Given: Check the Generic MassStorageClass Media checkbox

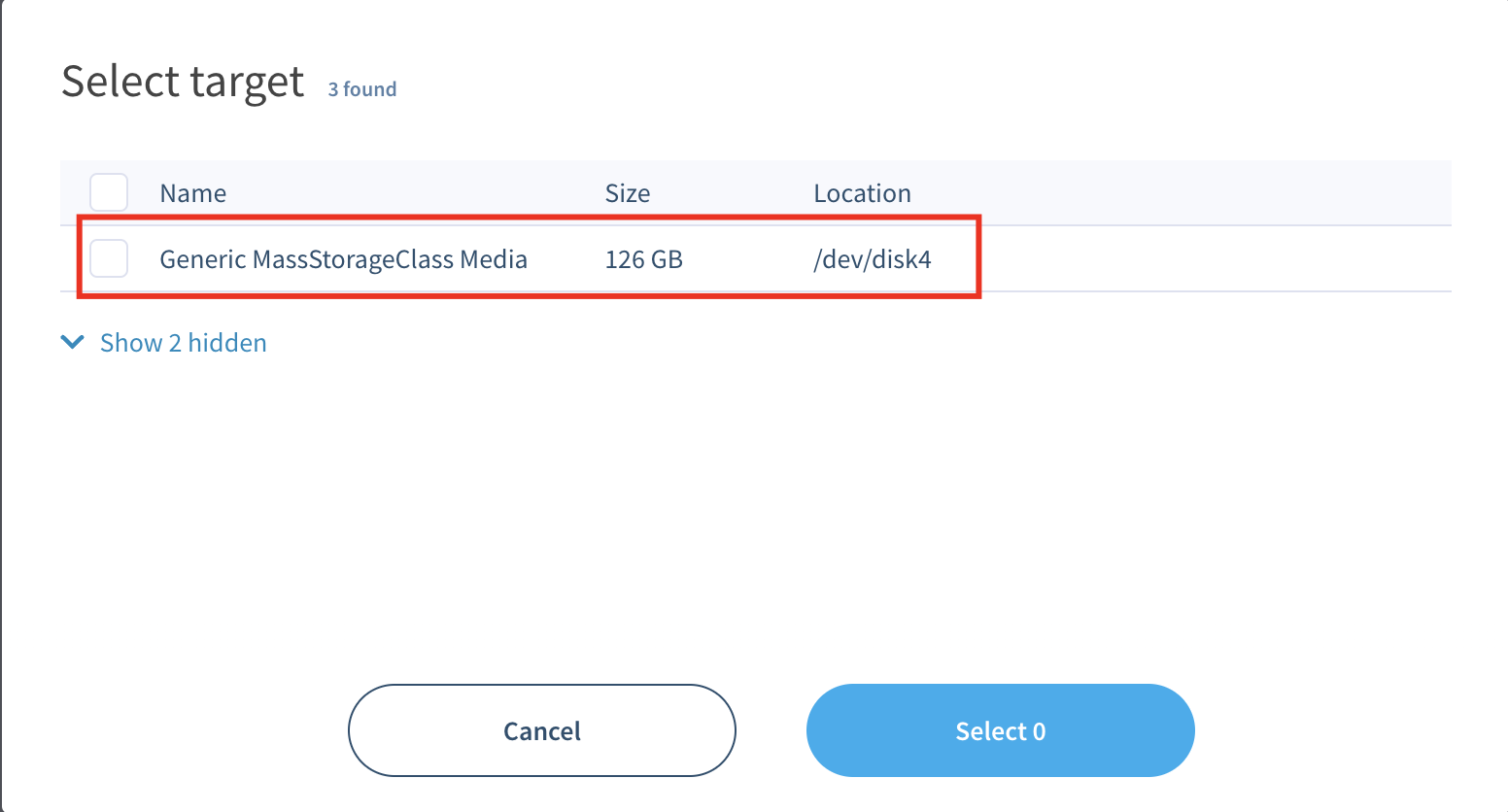Looking at the screenshot, I should (x=109, y=258).
